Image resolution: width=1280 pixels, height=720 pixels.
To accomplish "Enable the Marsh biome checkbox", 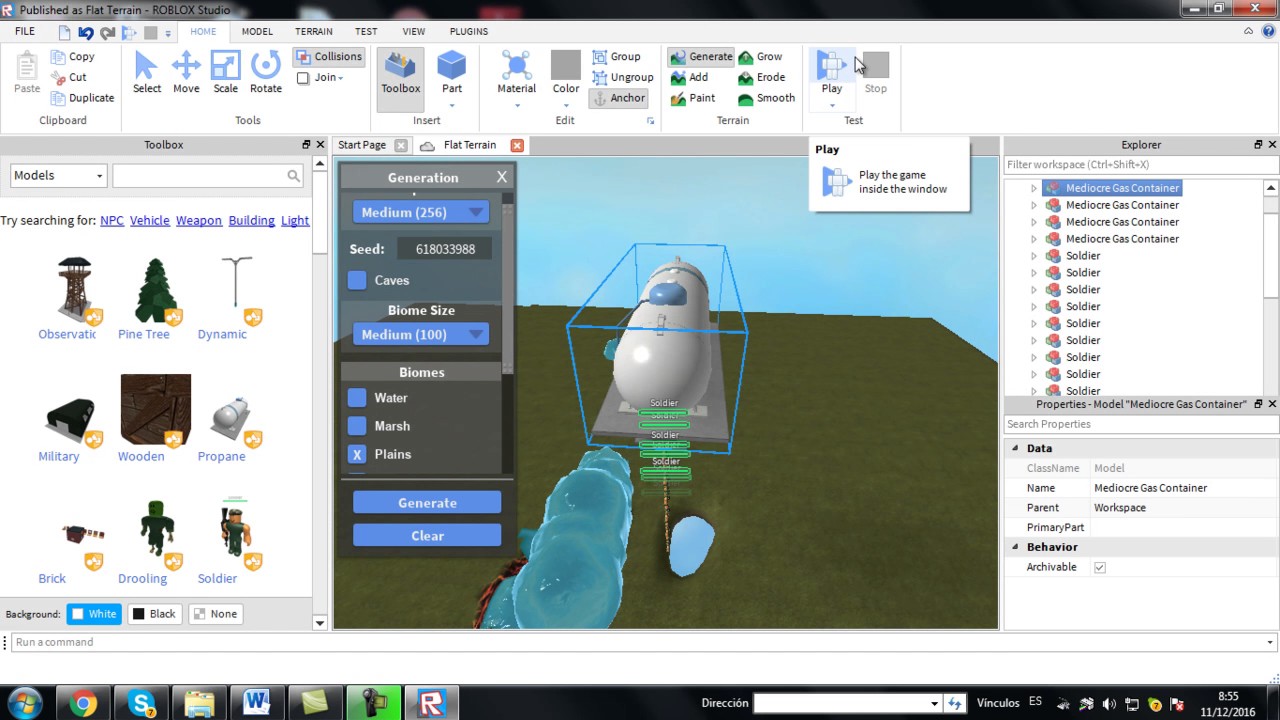I will click(x=357, y=426).
